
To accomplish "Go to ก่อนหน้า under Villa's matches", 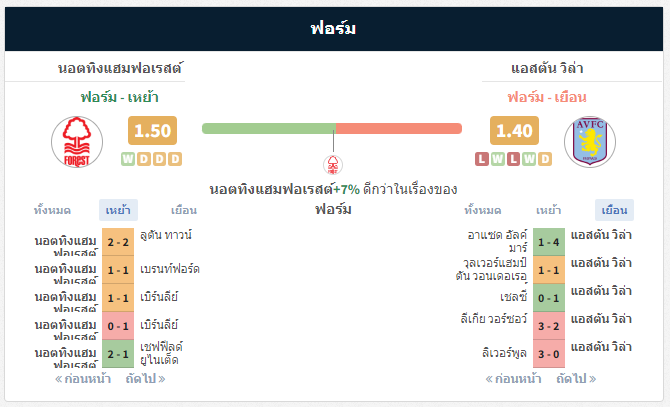I will [513, 379].
